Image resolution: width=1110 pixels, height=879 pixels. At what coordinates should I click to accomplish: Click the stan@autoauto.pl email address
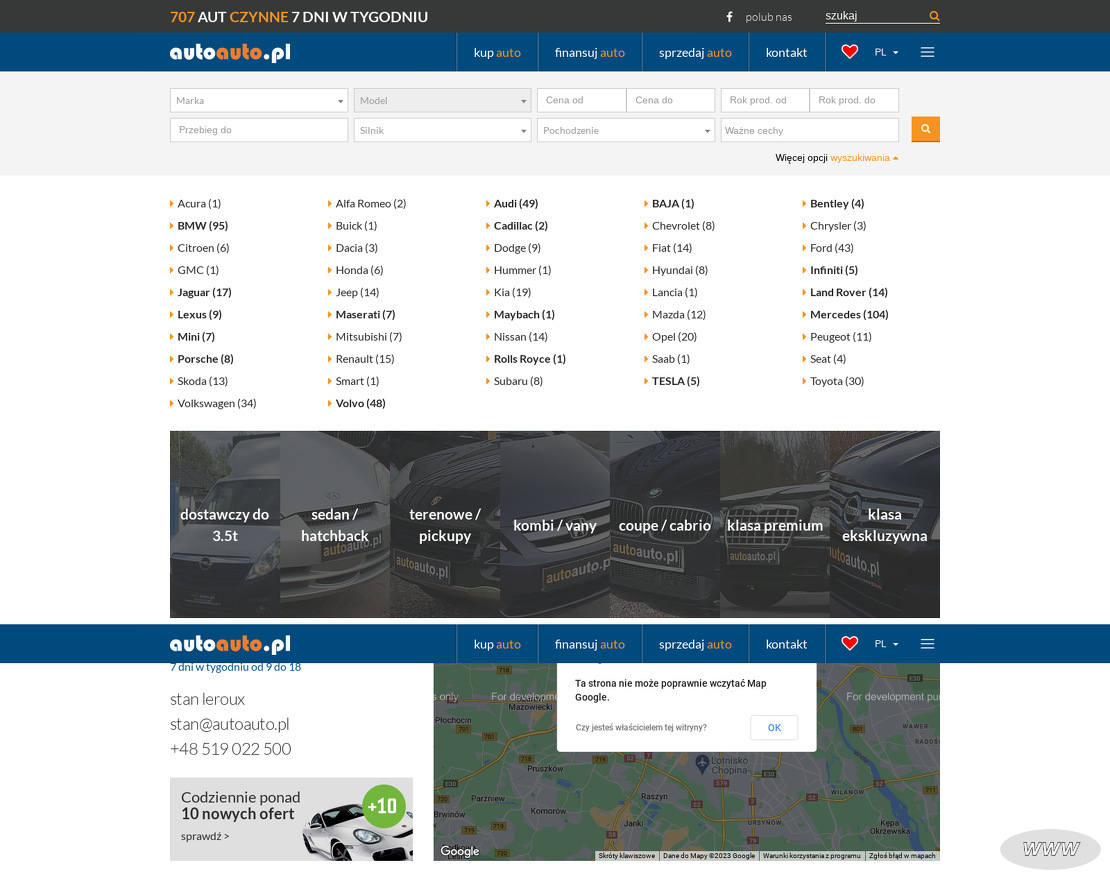tap(229, 724)
